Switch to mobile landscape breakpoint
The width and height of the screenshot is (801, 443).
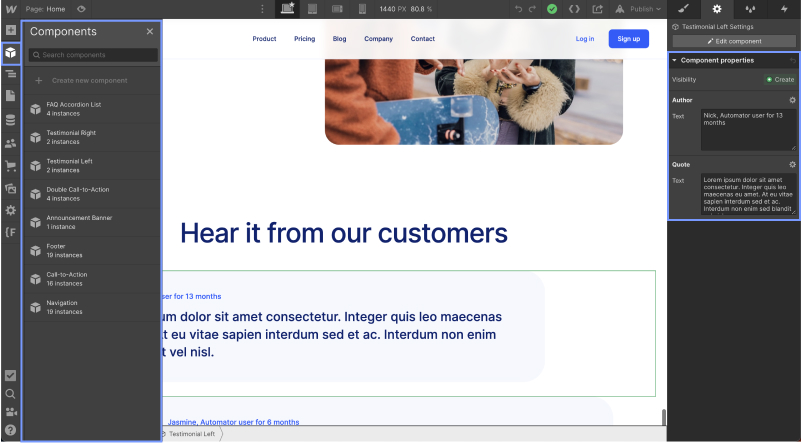pos(337,9)
